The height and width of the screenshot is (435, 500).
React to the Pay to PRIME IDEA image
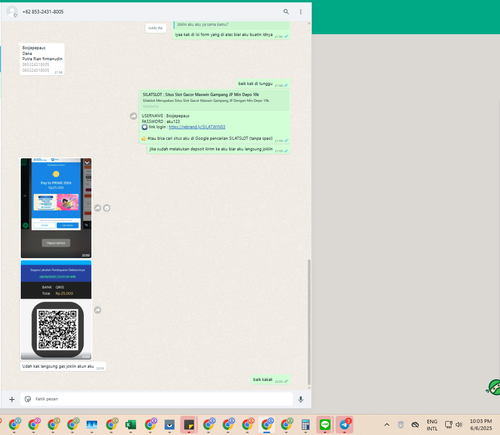[107, 208]
